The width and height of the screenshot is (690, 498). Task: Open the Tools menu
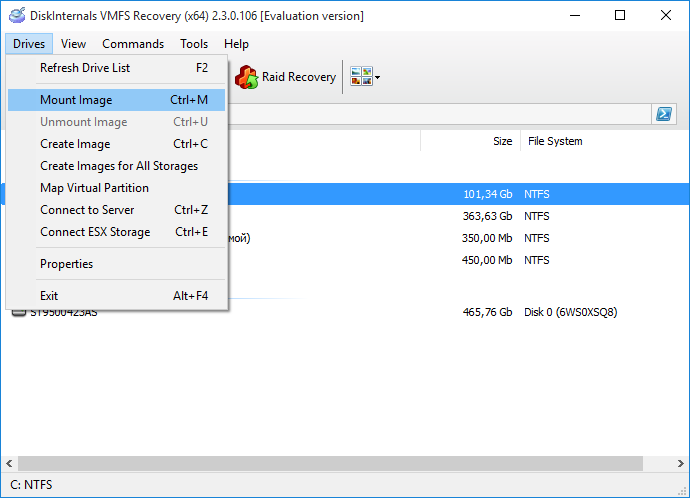tap(194, 44)
